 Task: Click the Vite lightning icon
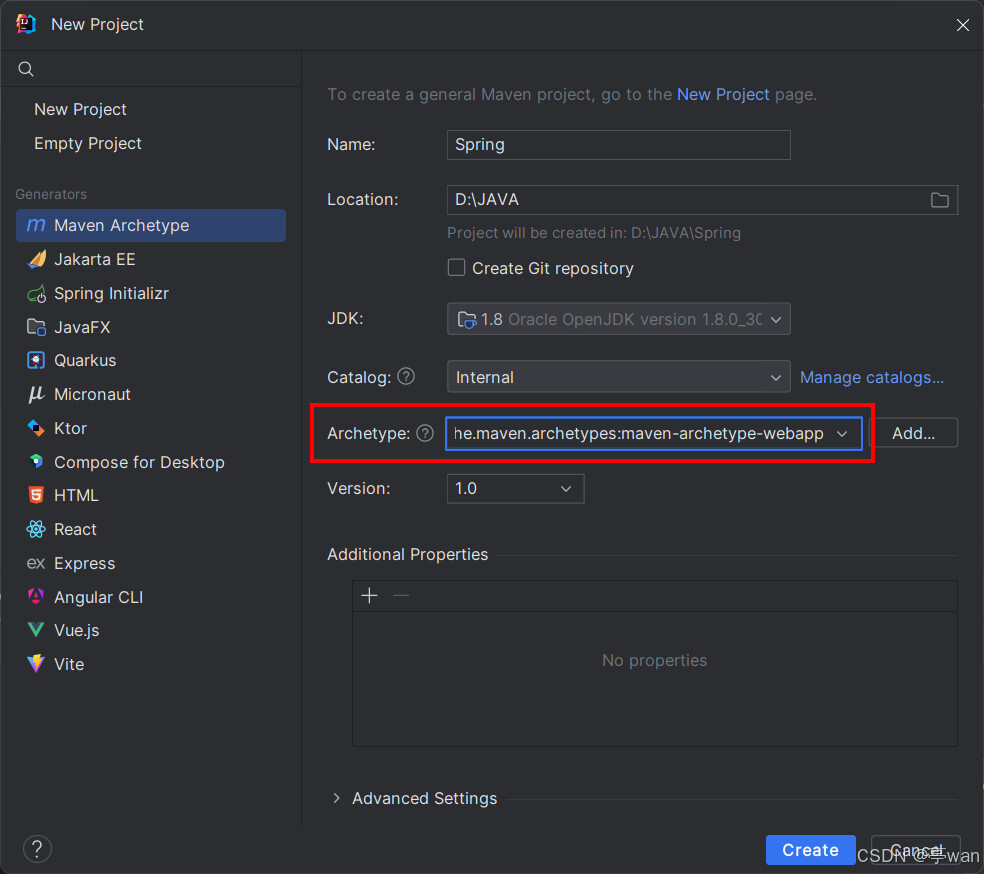(x=36, y=664)
